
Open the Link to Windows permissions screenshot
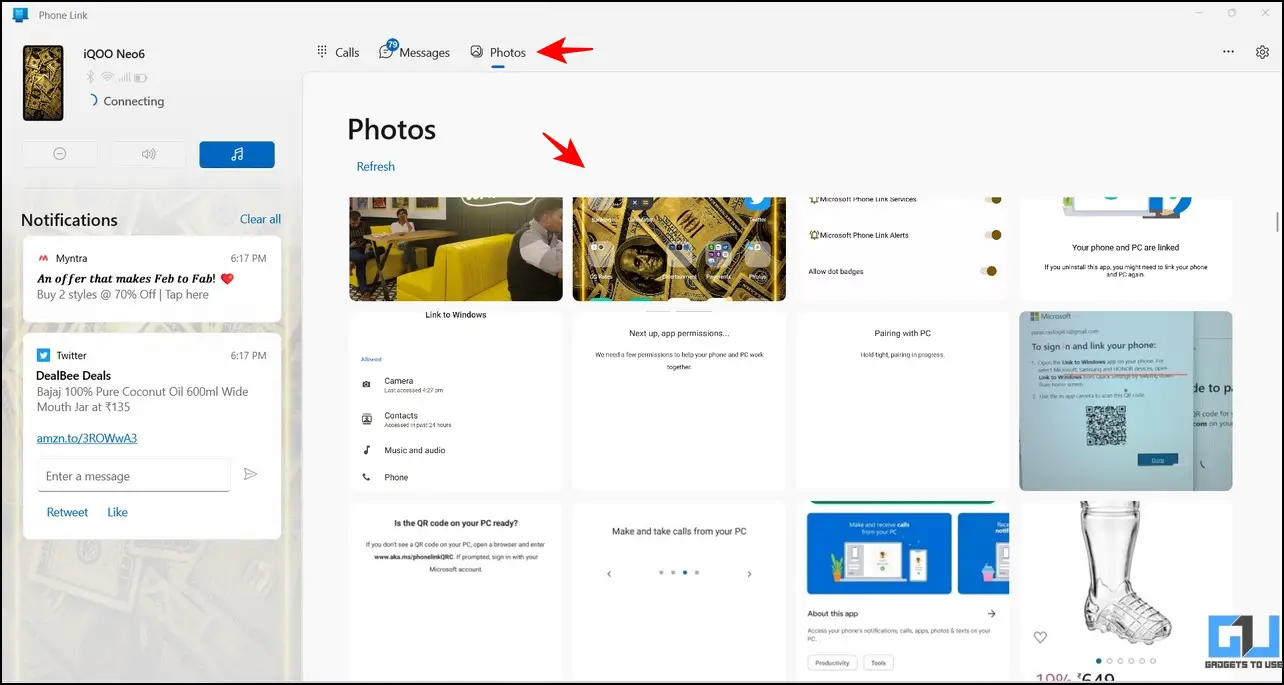[x=456, y=401]
